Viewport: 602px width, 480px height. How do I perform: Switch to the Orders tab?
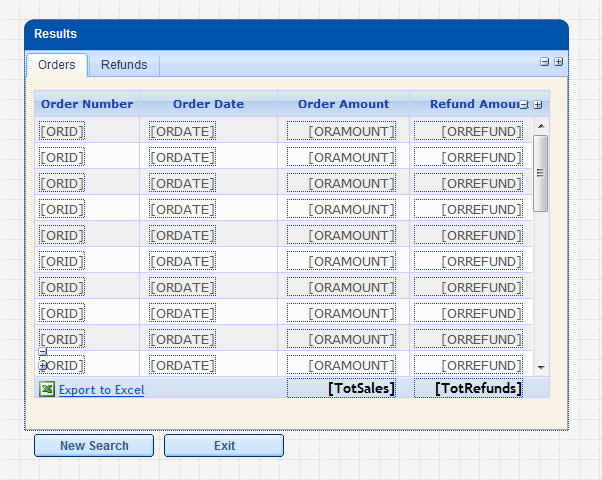tap(57, 65)
